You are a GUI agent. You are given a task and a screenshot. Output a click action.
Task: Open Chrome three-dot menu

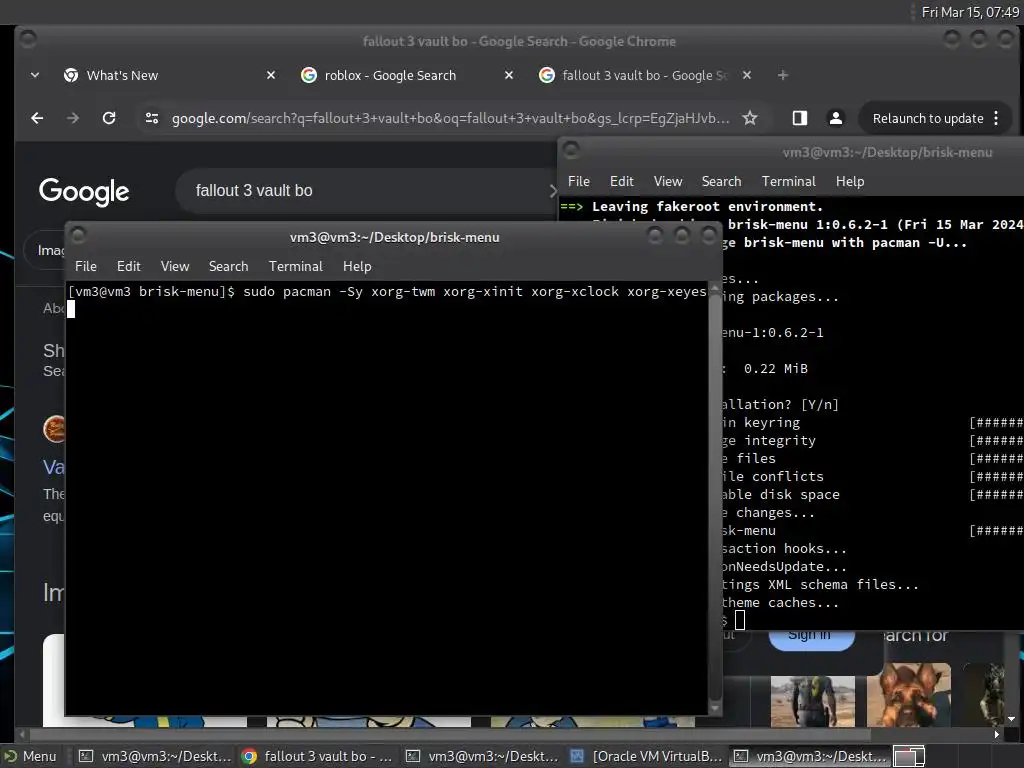click(996, 118)
